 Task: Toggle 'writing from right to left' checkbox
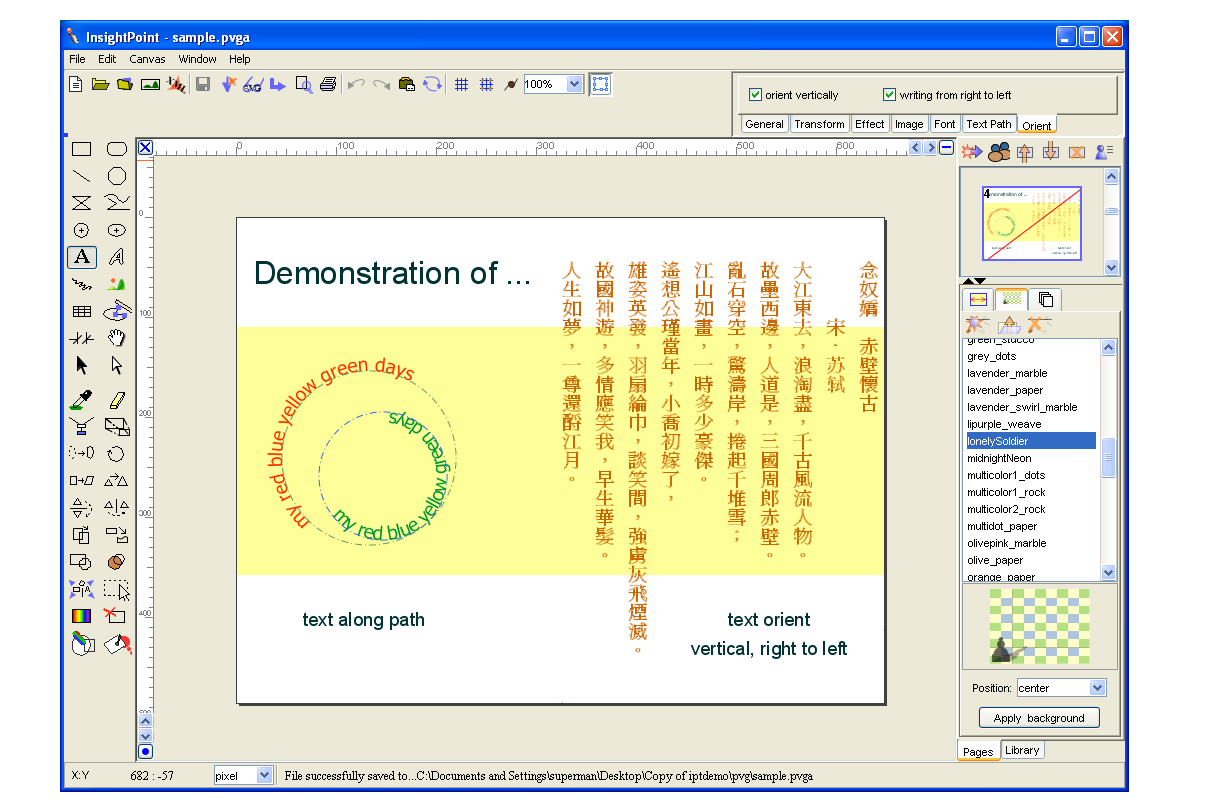tap(889, 95)
